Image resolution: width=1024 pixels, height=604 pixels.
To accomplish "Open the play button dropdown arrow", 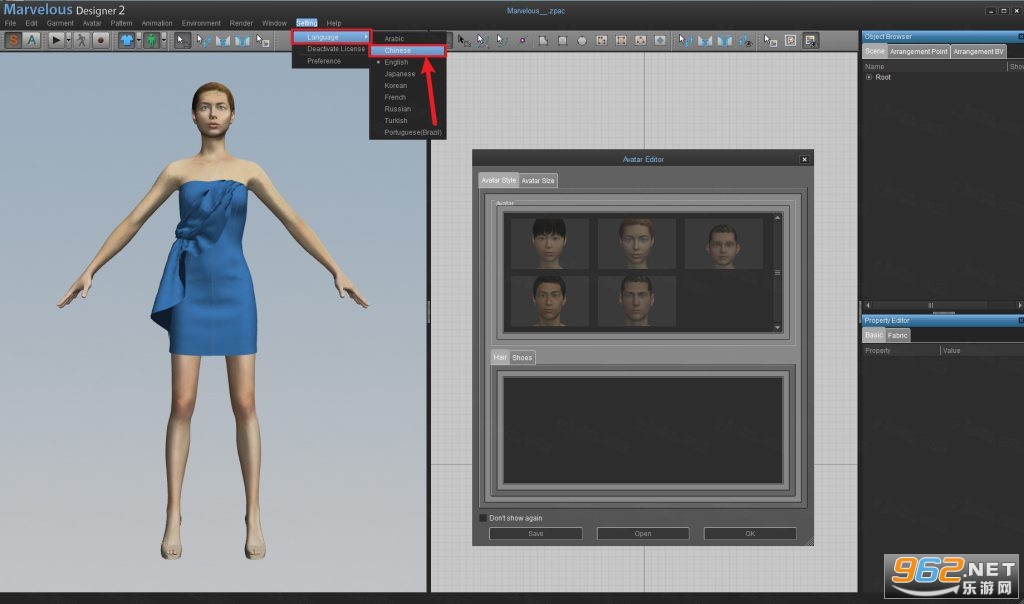I will click(x=68, y=40).
